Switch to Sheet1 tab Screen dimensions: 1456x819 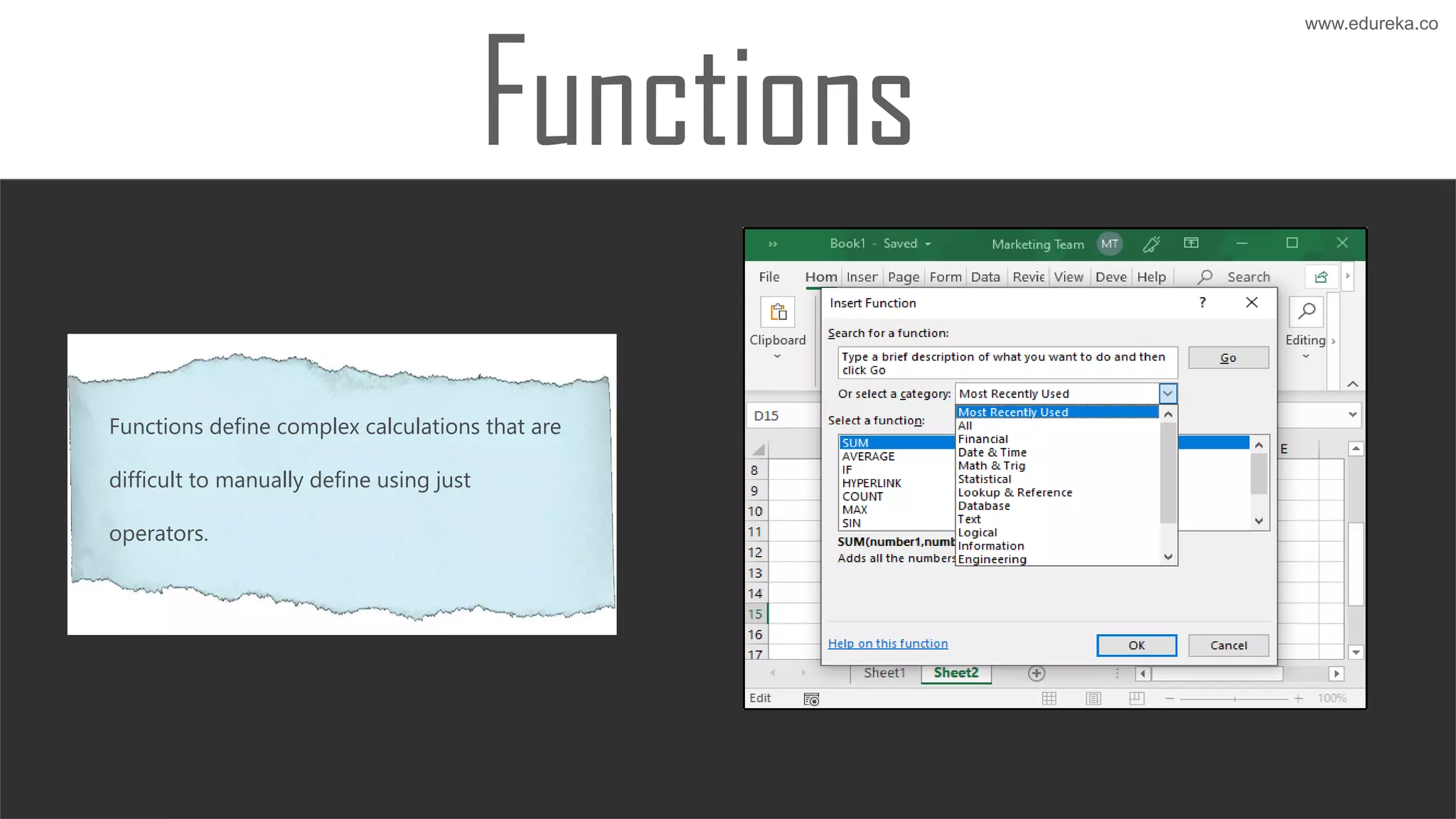[x=884, y=673]
